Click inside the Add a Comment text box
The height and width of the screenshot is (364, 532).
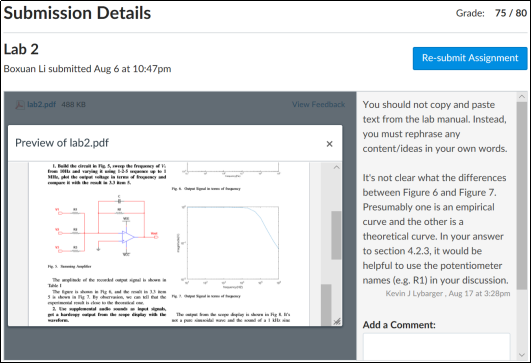coord(436,346)
